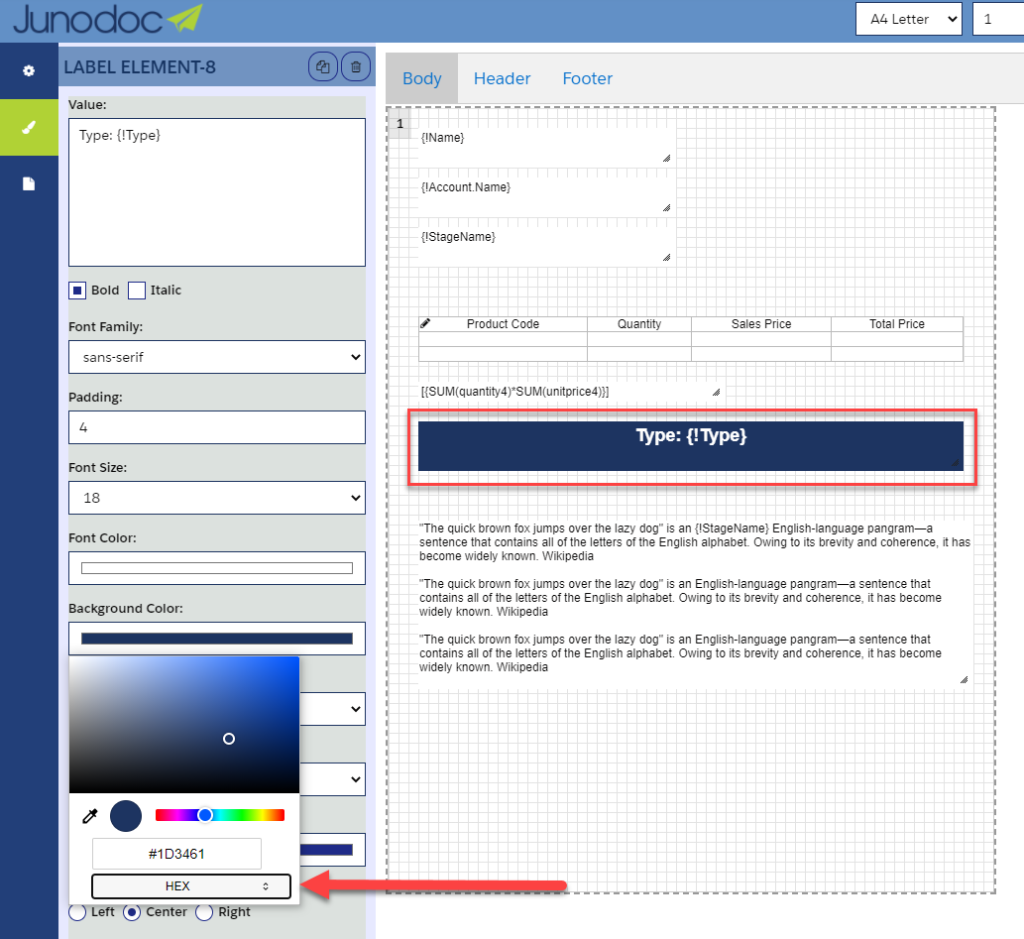
Task: Click the Product Code table header
Action: (503, 324)
